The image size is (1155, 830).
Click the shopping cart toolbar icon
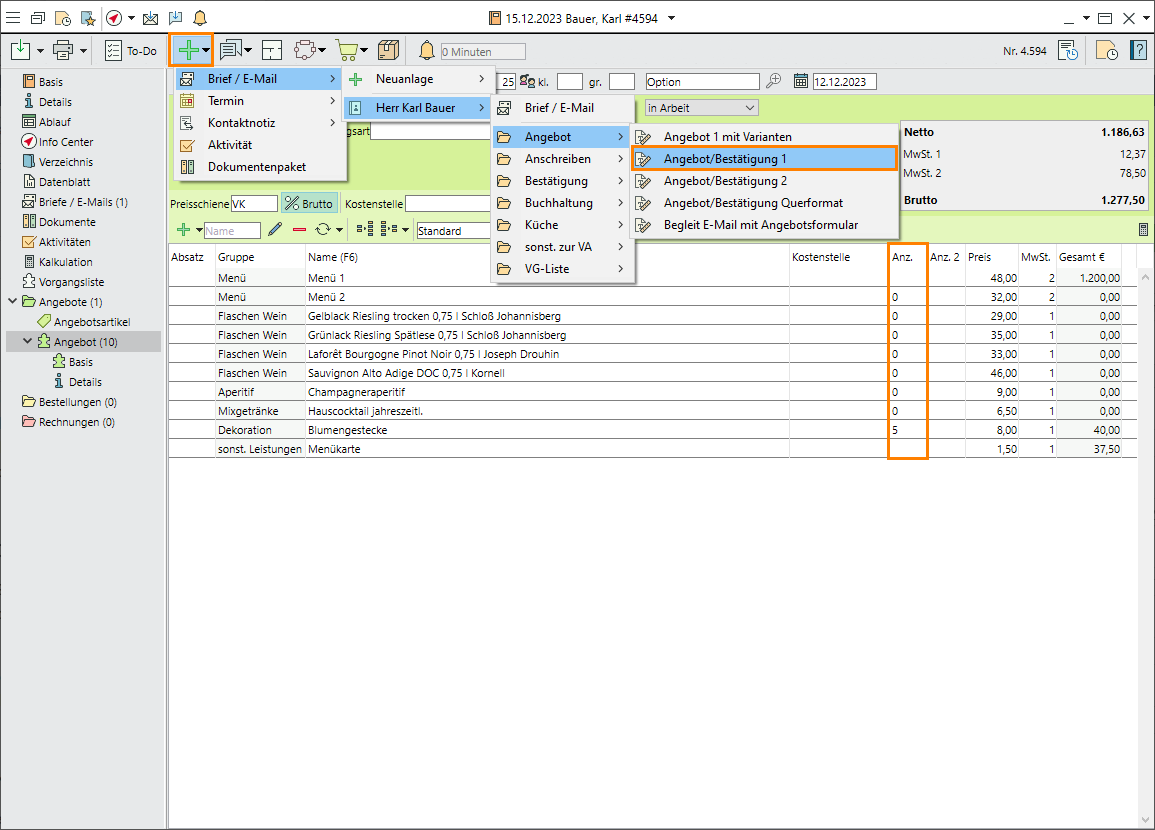(x=347, y=50)
